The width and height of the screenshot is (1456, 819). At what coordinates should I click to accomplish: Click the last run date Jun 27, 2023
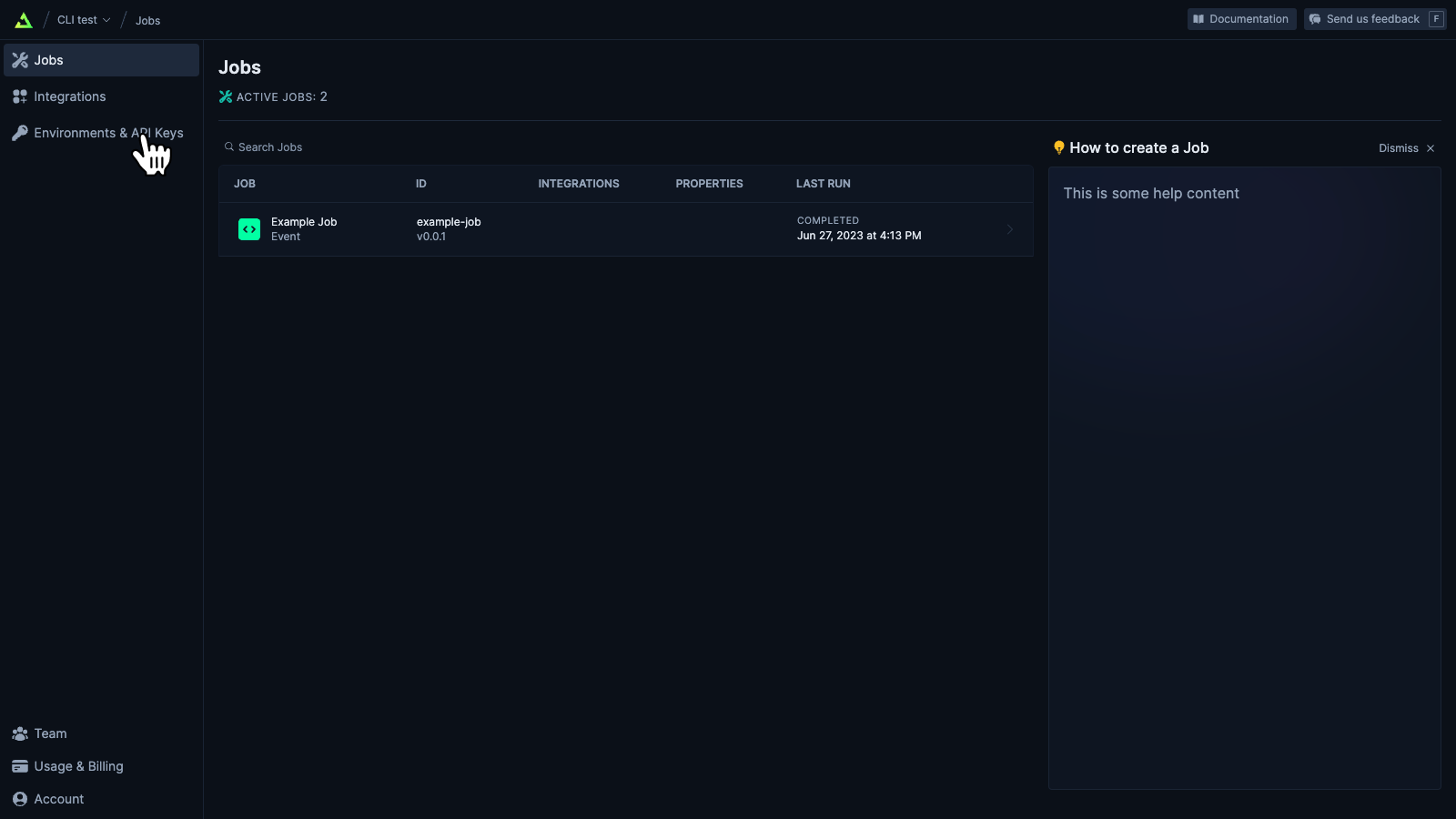click(x=859, y=236)
